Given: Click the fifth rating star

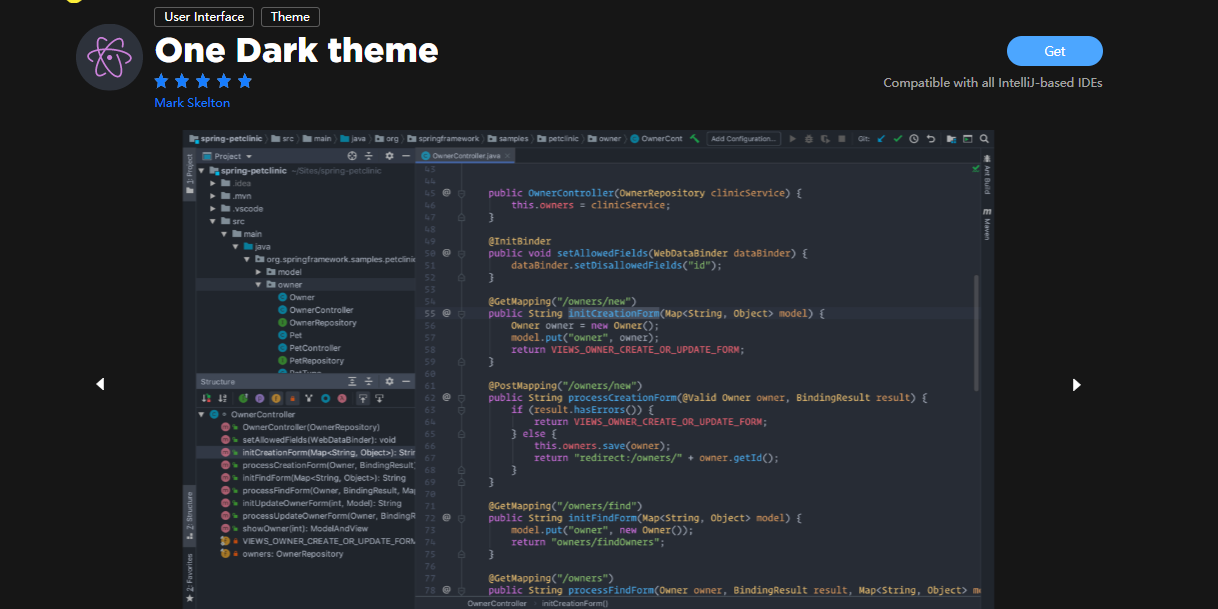Looking at the screenshot, I should (245, 81).
